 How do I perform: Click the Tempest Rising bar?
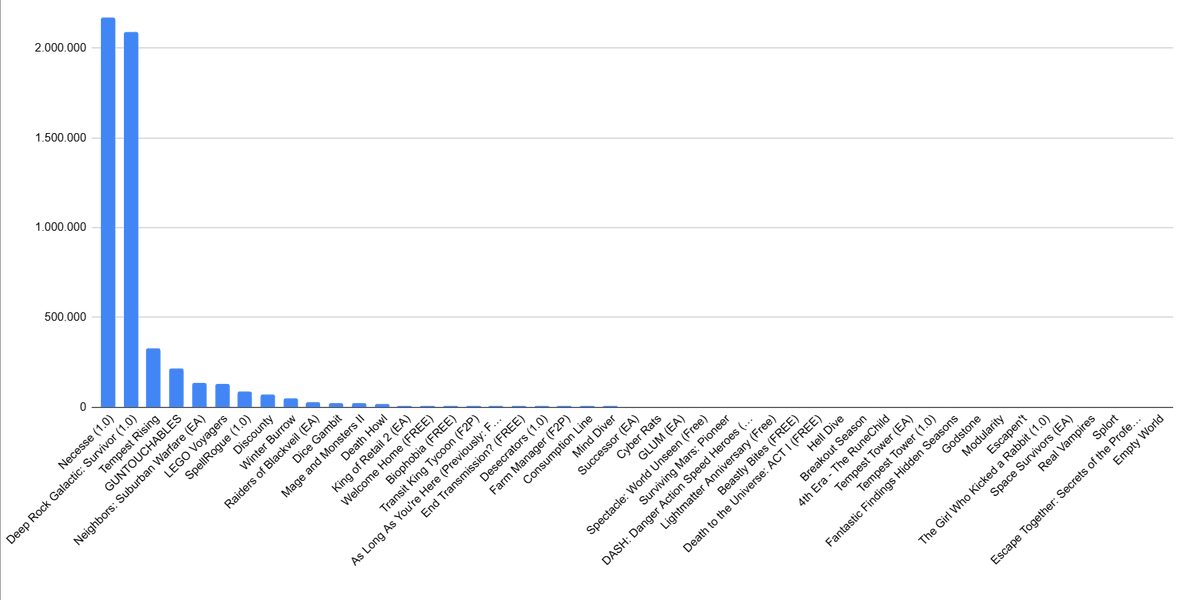pyautogui.click(x=153, y=378)
